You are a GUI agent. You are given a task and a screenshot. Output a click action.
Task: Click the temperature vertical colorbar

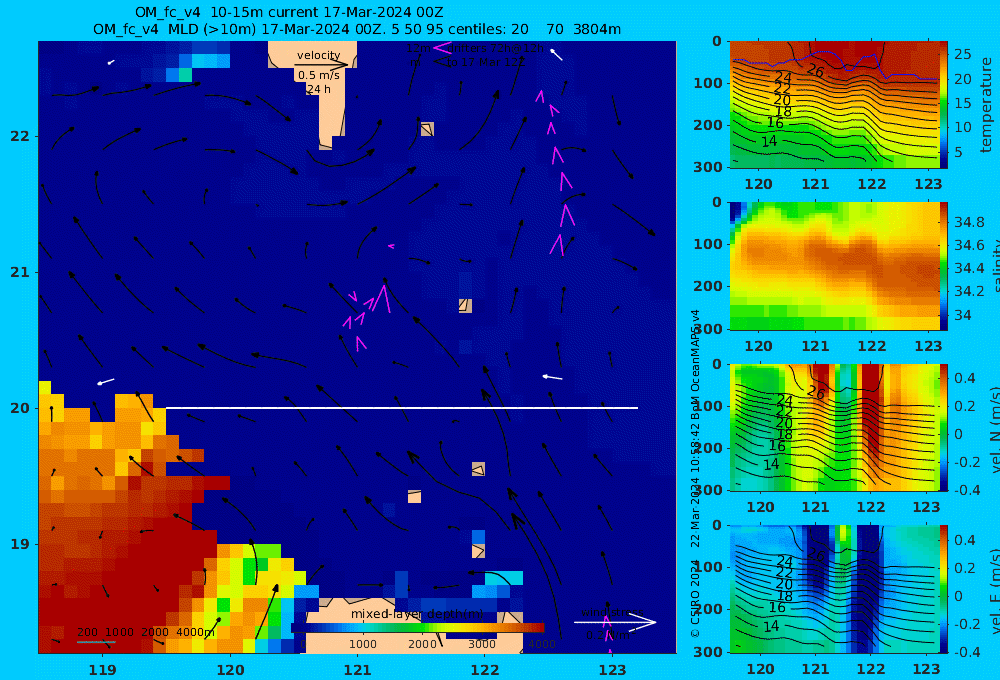point(944,105)
